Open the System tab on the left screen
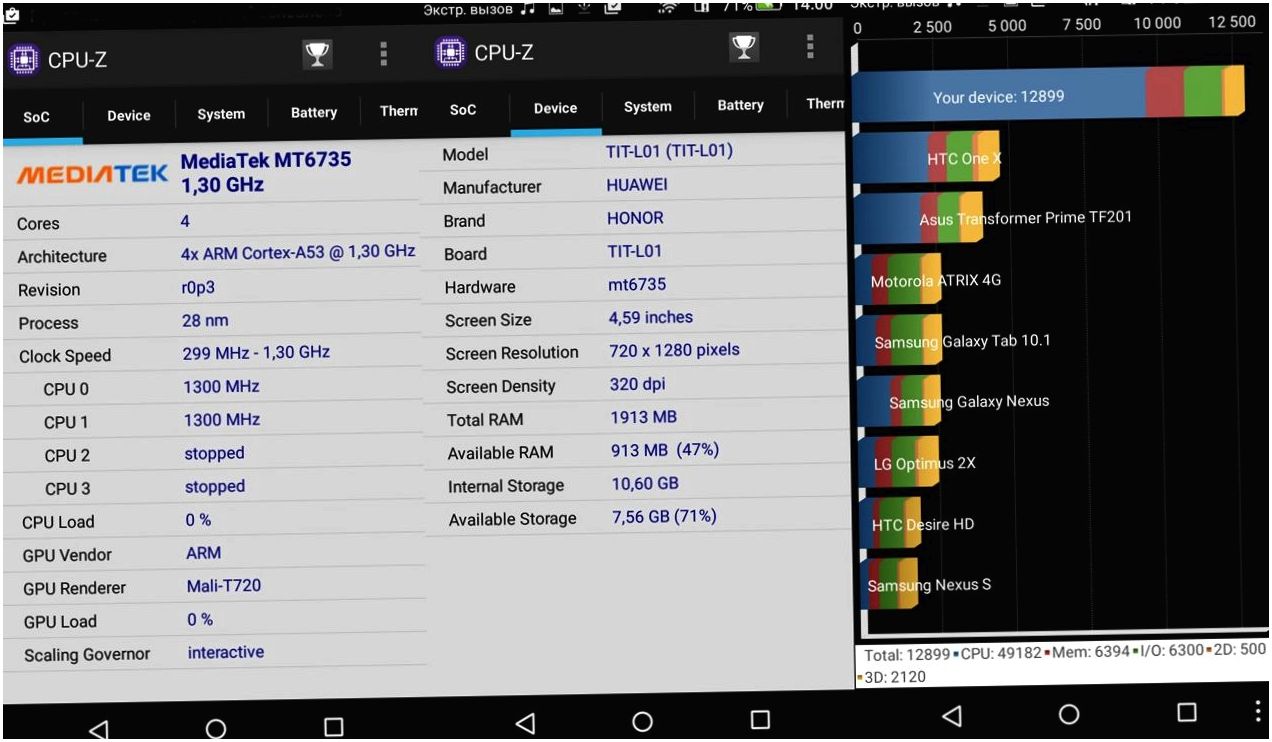This screenshot has height=742, width=1272. click(x=221, y=114)
